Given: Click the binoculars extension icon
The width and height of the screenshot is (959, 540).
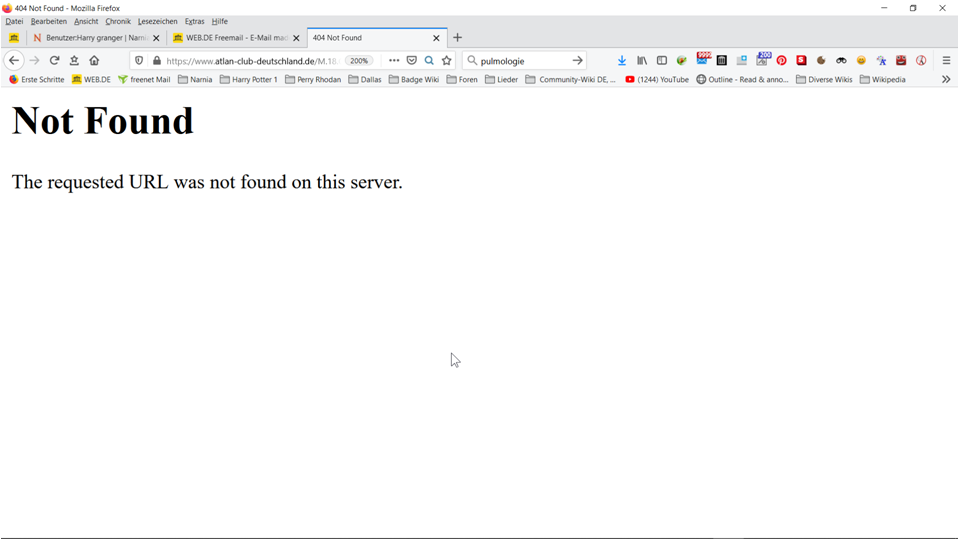Looking at the screenshot, I should (x=842, y=61).
